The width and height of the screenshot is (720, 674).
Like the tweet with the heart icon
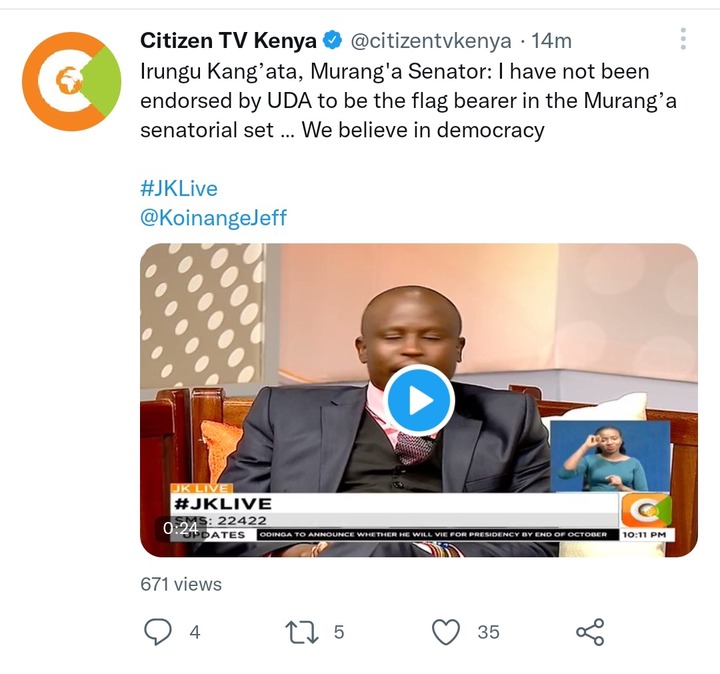coord(446,632)
